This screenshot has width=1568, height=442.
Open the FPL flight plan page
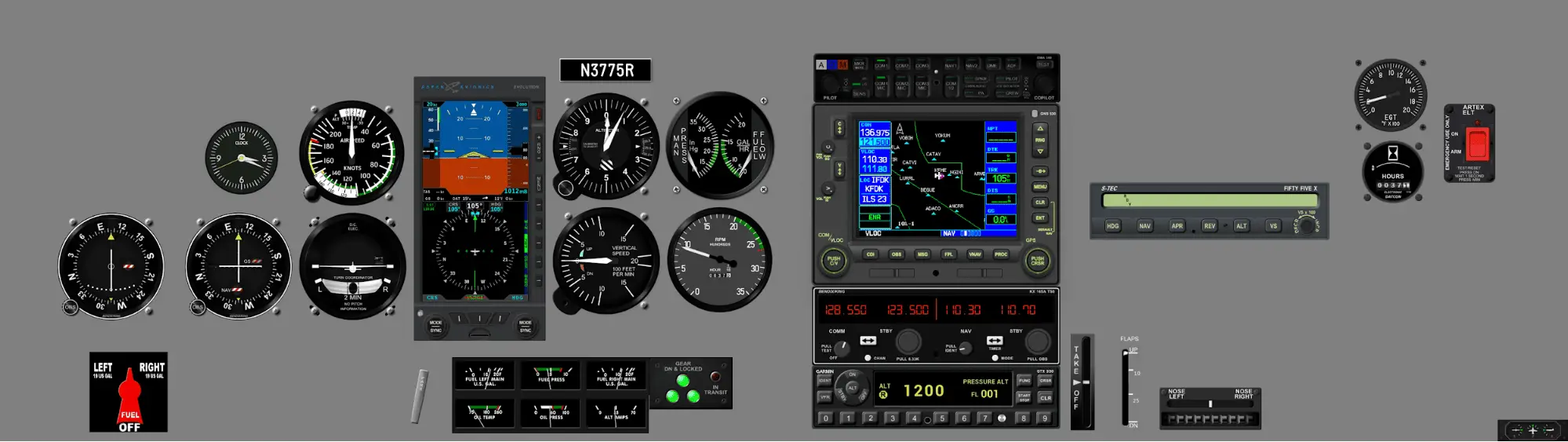click(948, 254)
